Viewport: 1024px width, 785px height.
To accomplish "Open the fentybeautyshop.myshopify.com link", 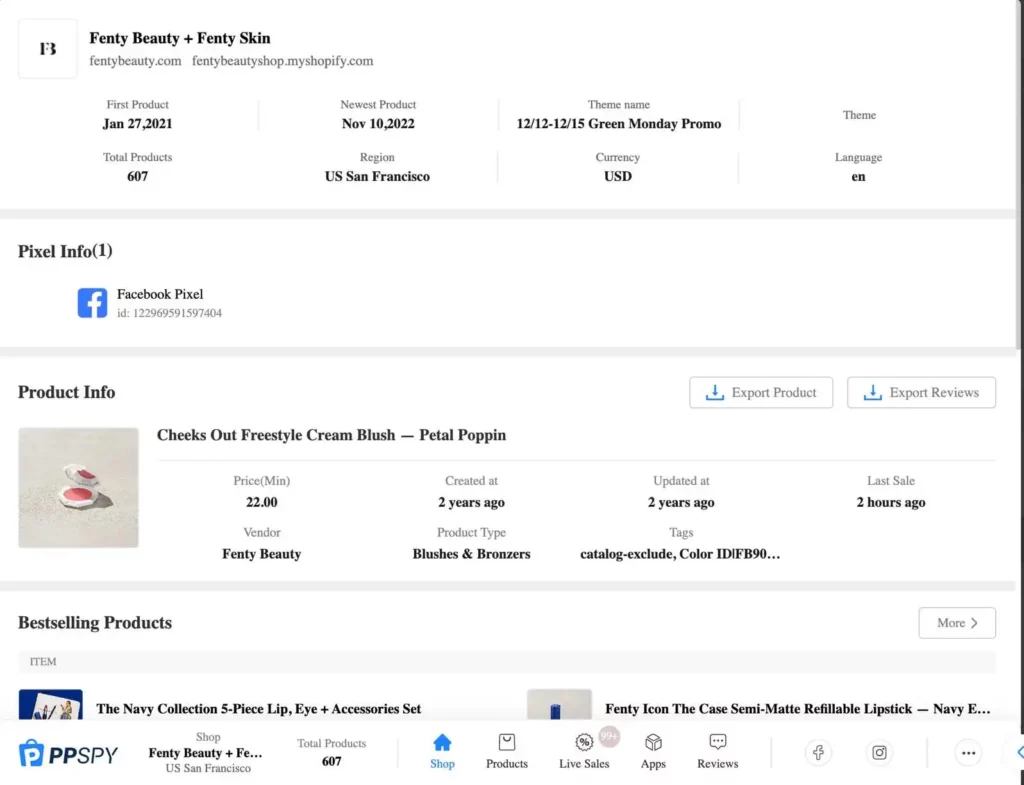I will click(283, 61).
